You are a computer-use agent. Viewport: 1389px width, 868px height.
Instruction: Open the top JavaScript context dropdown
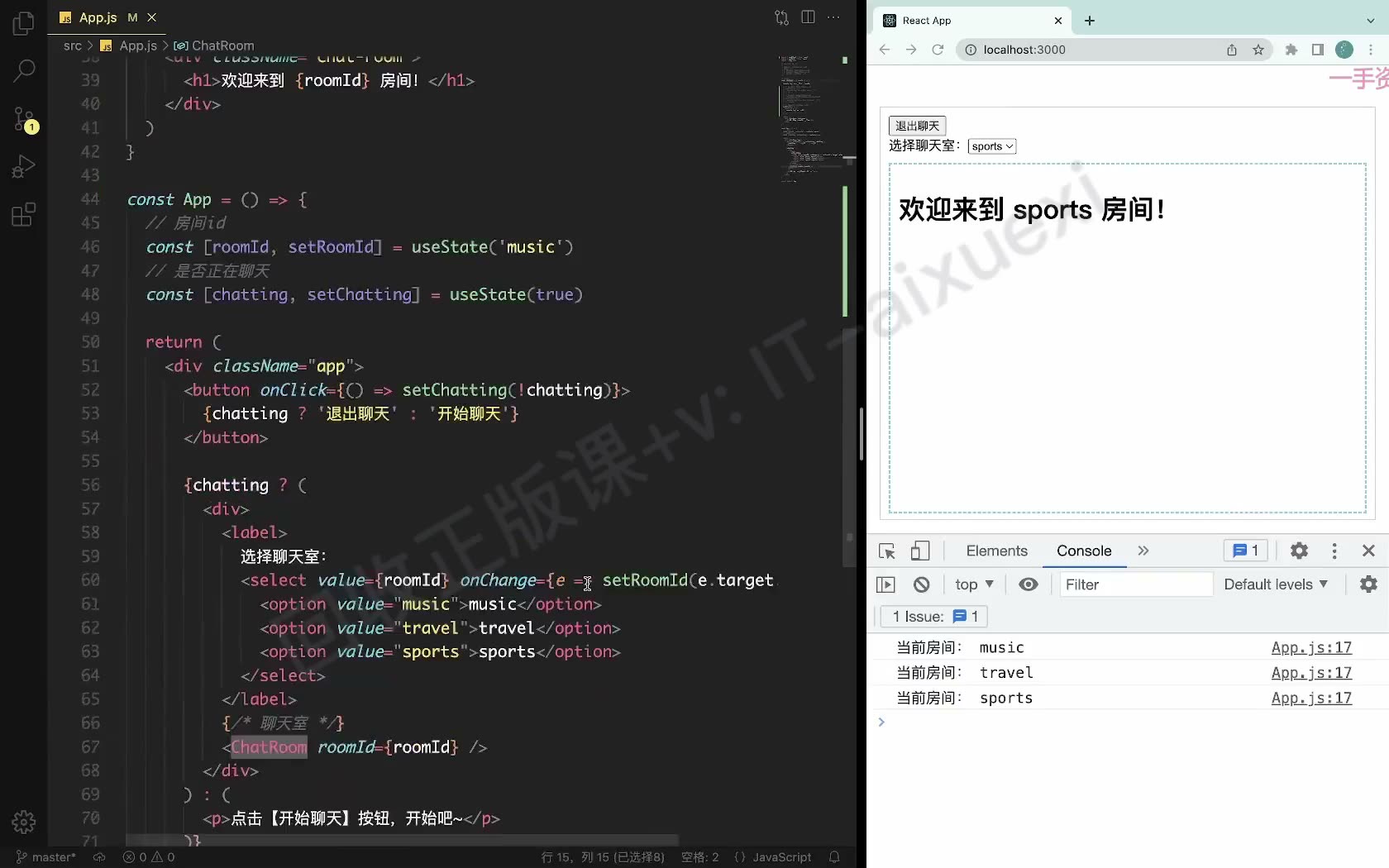coord(974,584)
